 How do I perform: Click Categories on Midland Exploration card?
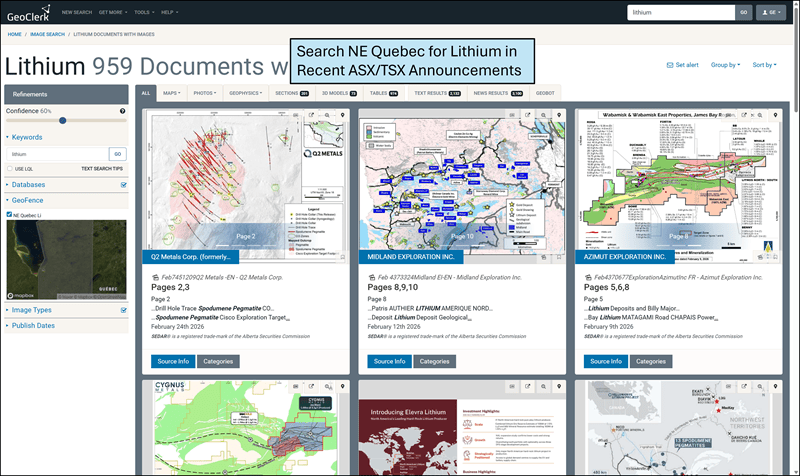coord(434,361)
